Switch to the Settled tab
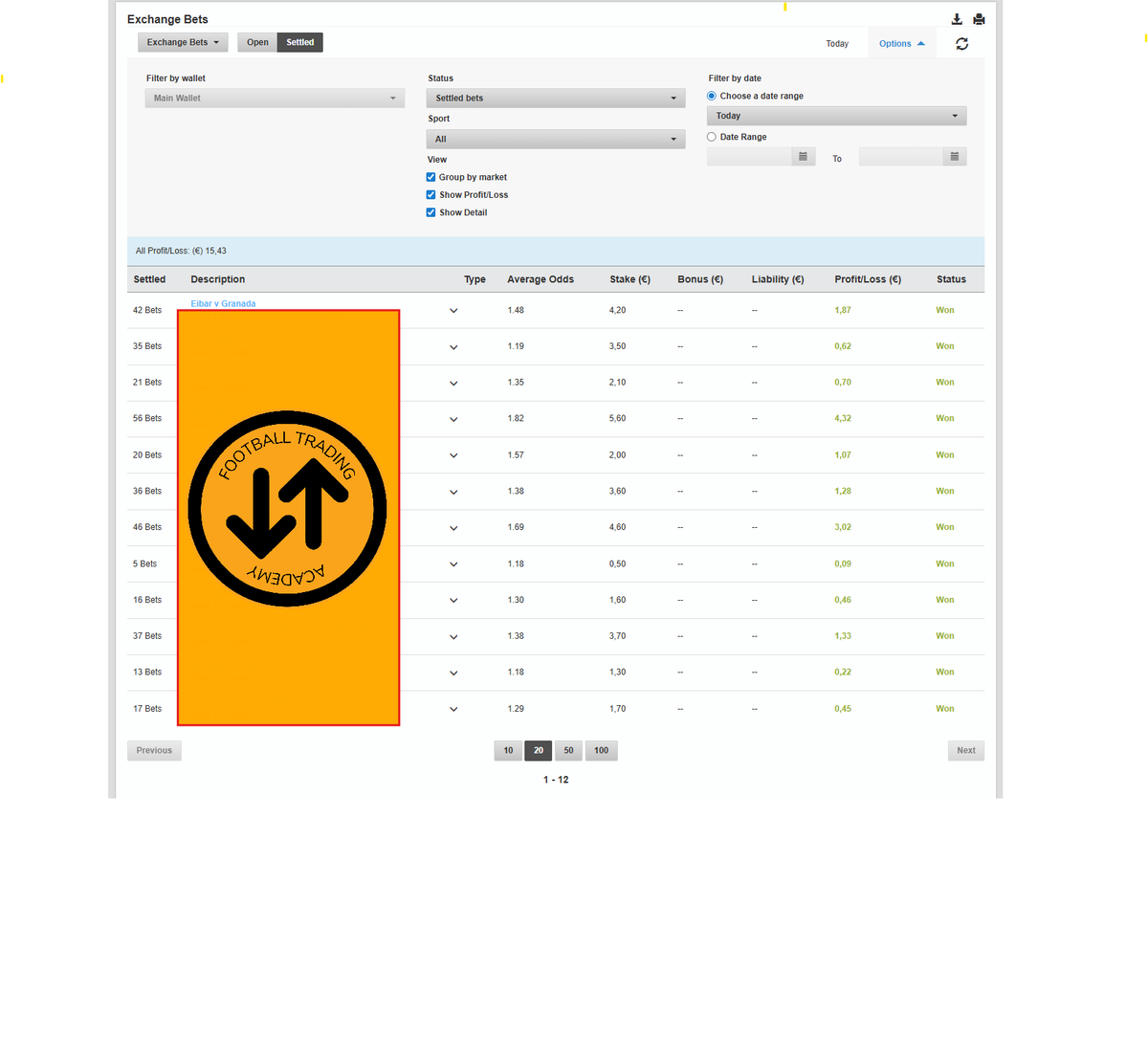Image resolution: width=1148 pixels, height=1060 pixels. [300, 42]
